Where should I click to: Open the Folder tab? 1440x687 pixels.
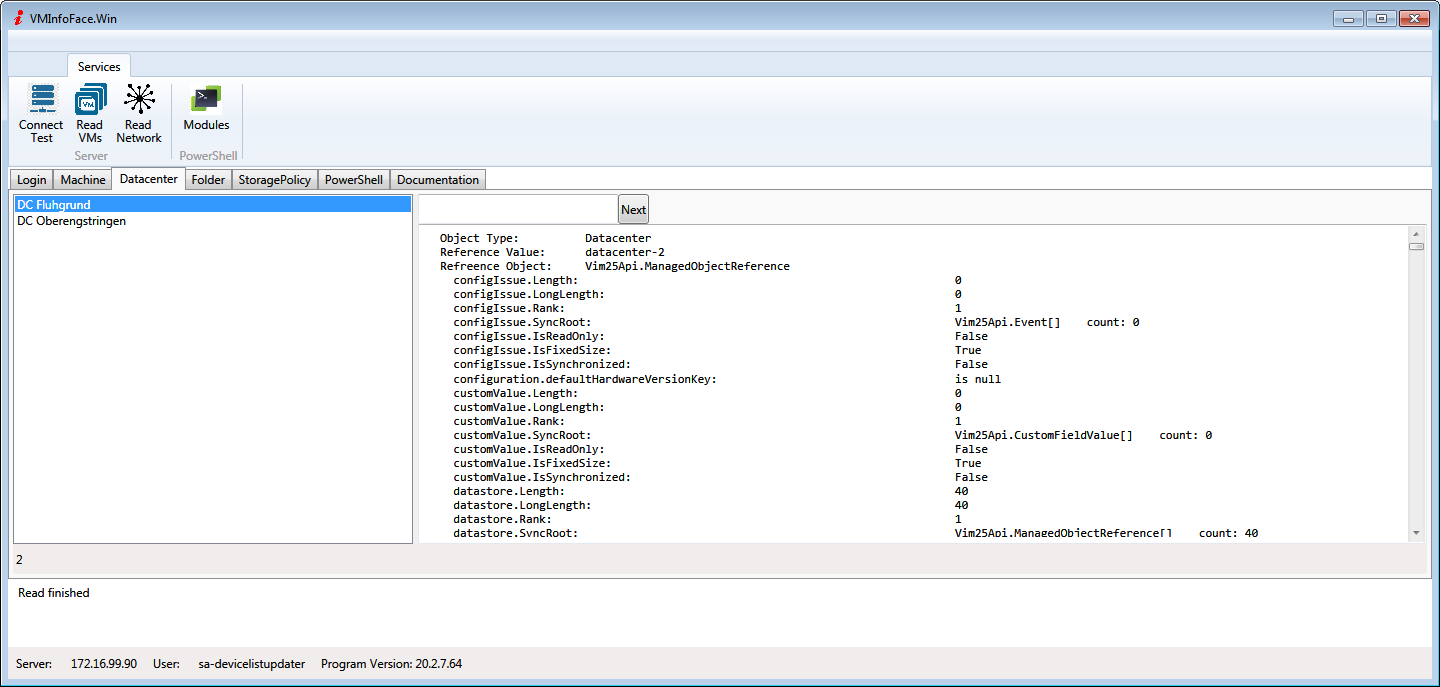pos(209,180)
